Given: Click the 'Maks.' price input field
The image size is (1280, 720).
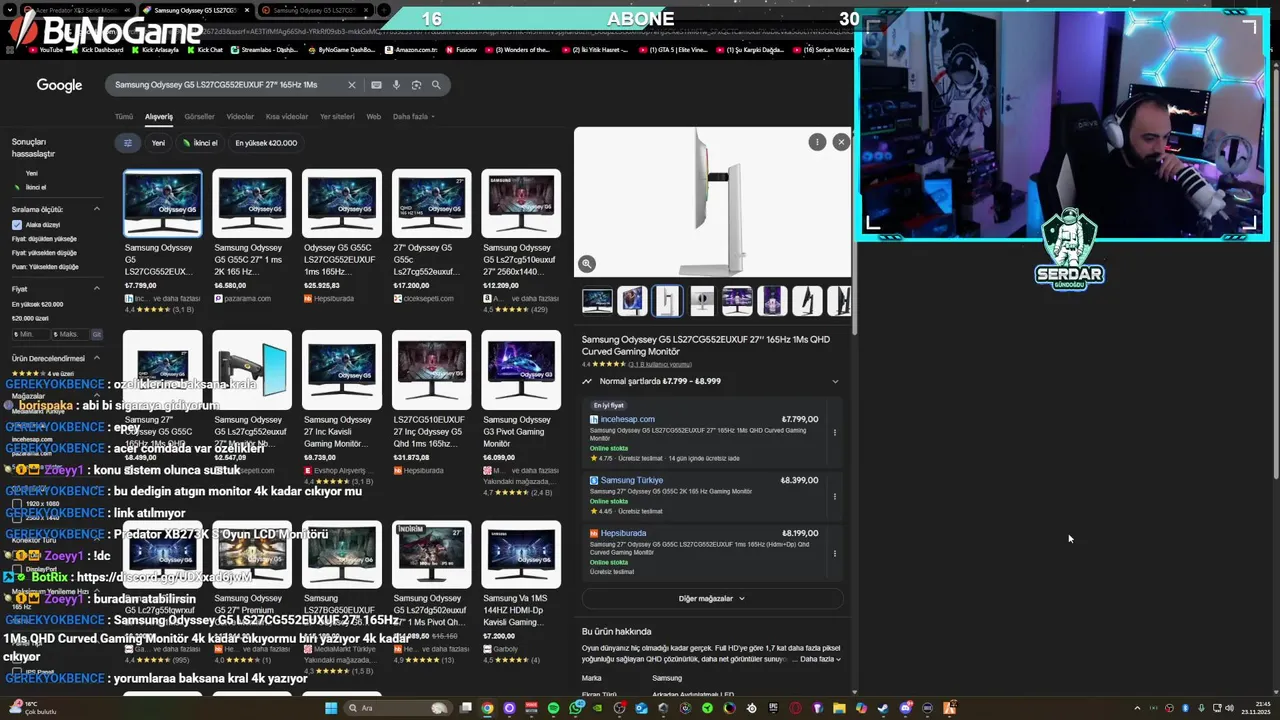Looking at the screenshot, I should pos(70,334).
